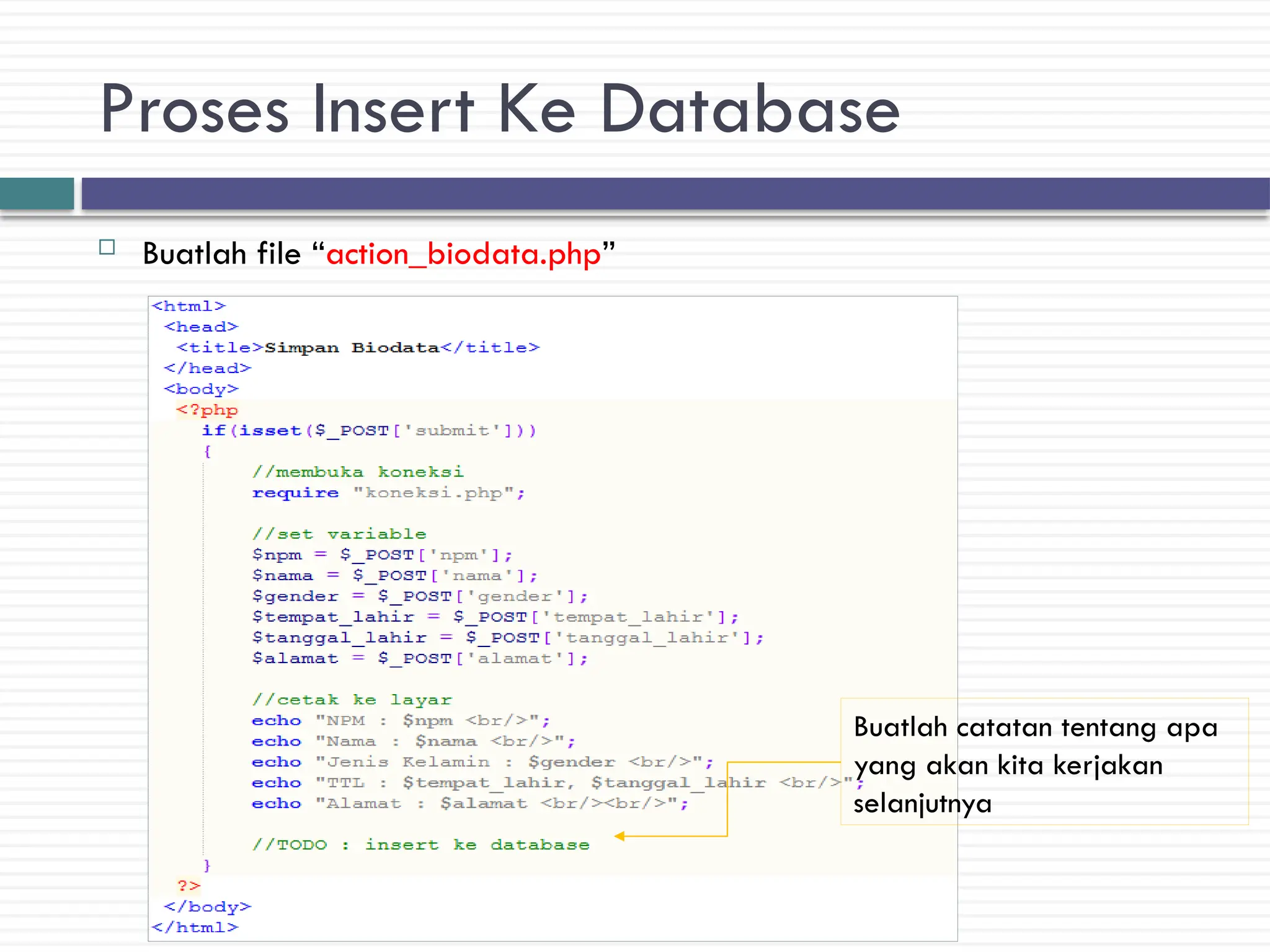Click the echo line printing "TTL : $tempat_lahir"
This screenshot has height=952, width=1270.
coord(557,783)
